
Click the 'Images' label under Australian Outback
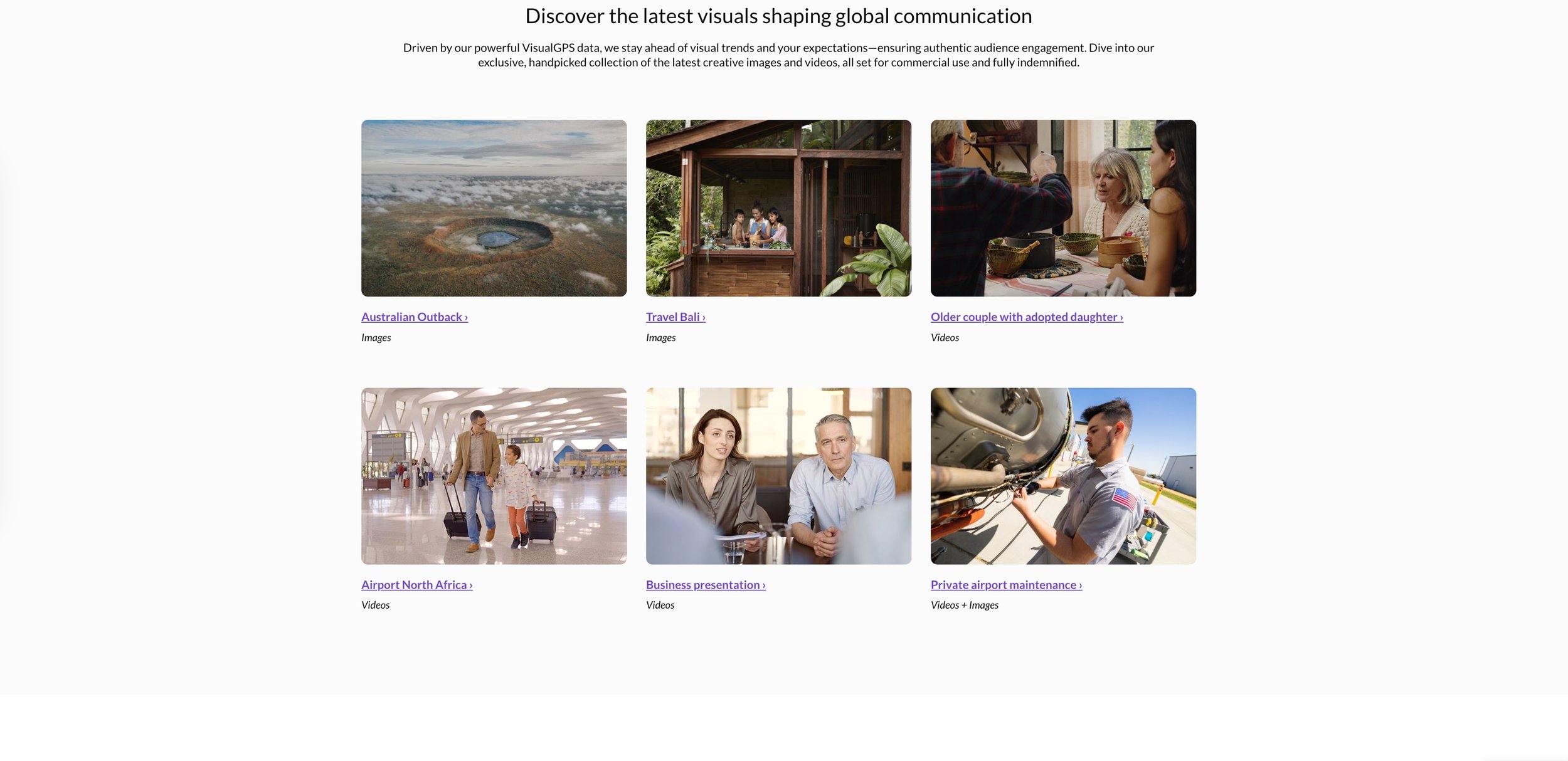(x=376, y=337)
